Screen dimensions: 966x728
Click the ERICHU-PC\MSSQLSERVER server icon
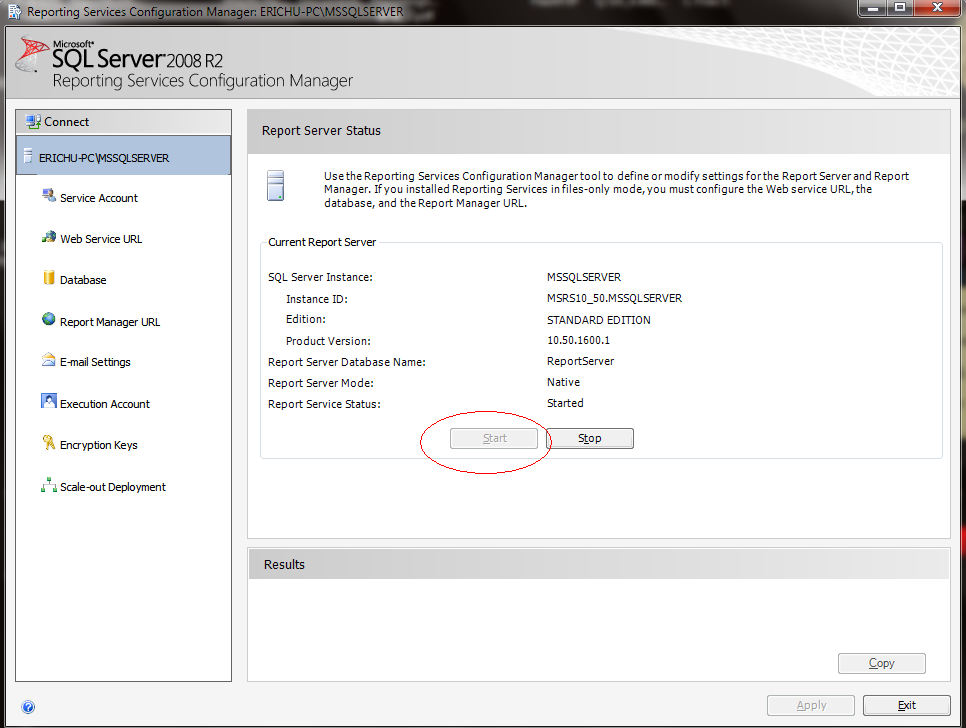click(28, 156)
